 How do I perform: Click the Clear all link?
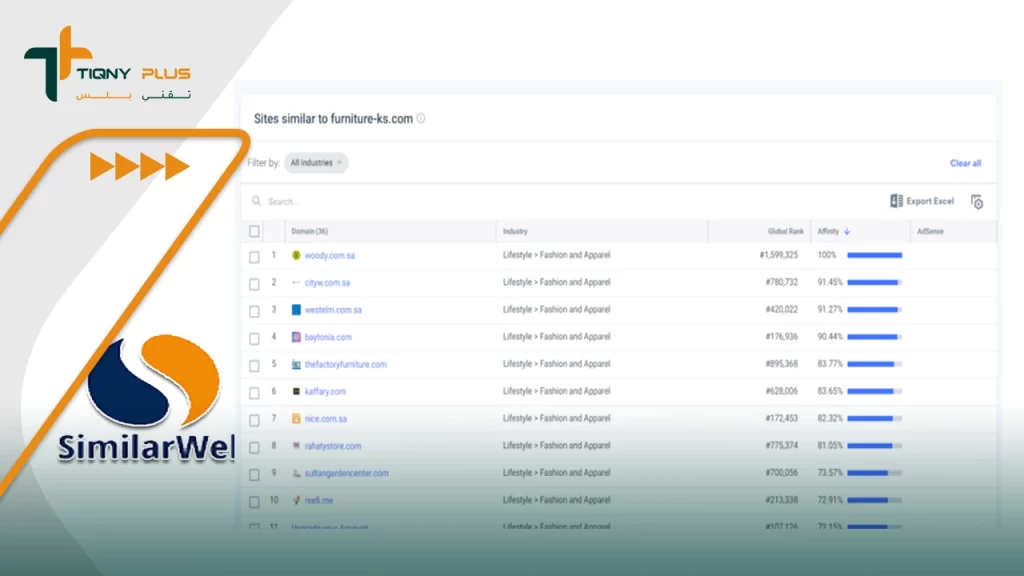coord(965,163)
